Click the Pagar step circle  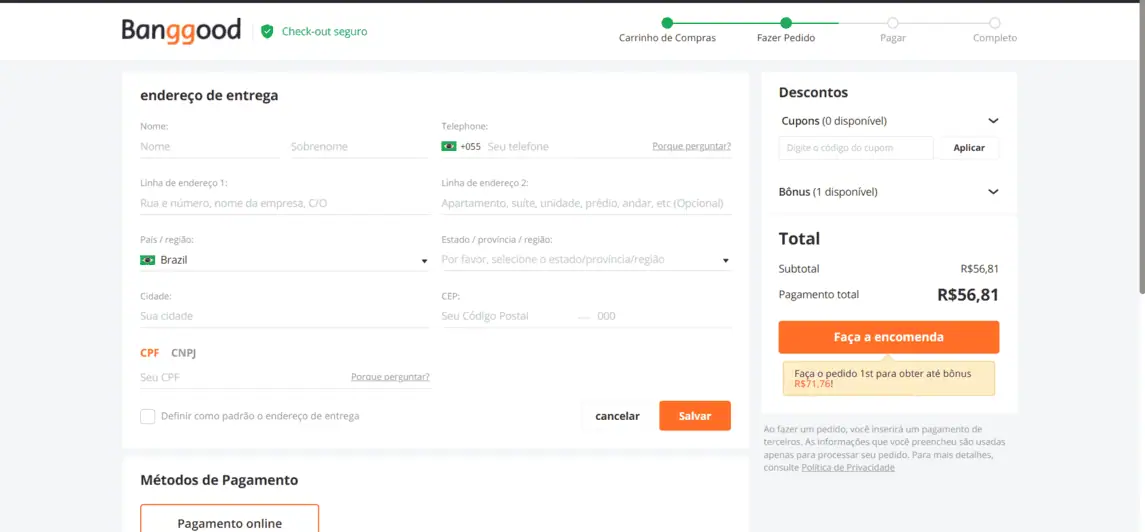point(892,23)
